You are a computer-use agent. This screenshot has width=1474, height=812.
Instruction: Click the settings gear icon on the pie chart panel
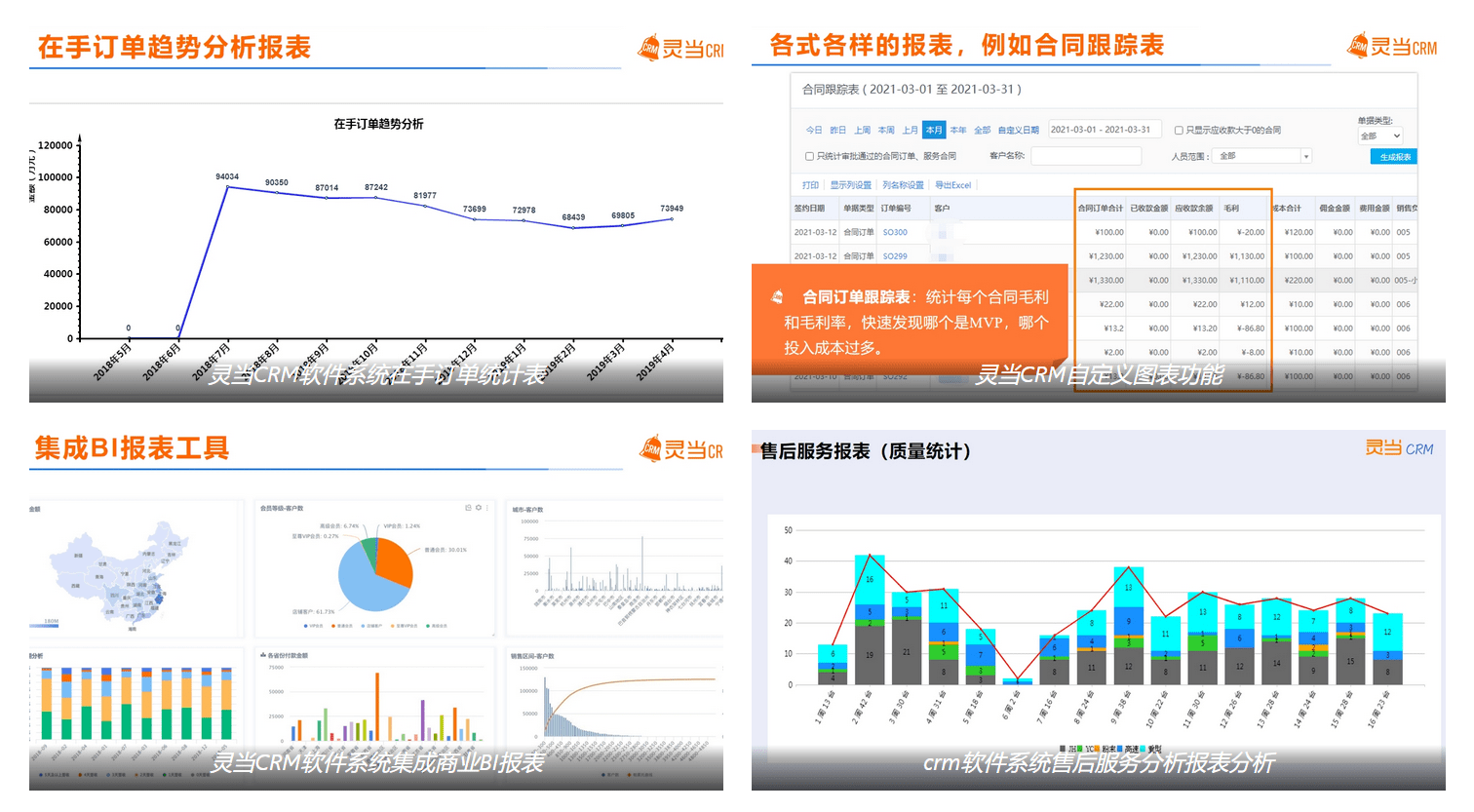pyautogui.click(x=479, y=508)
